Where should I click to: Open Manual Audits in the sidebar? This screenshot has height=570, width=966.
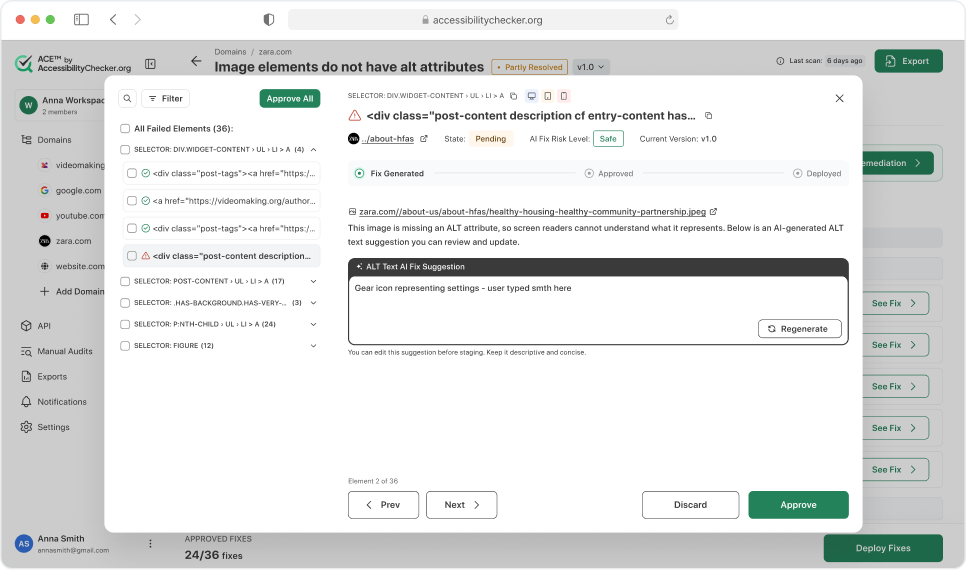pyautogui.click(x=57, y=351)
